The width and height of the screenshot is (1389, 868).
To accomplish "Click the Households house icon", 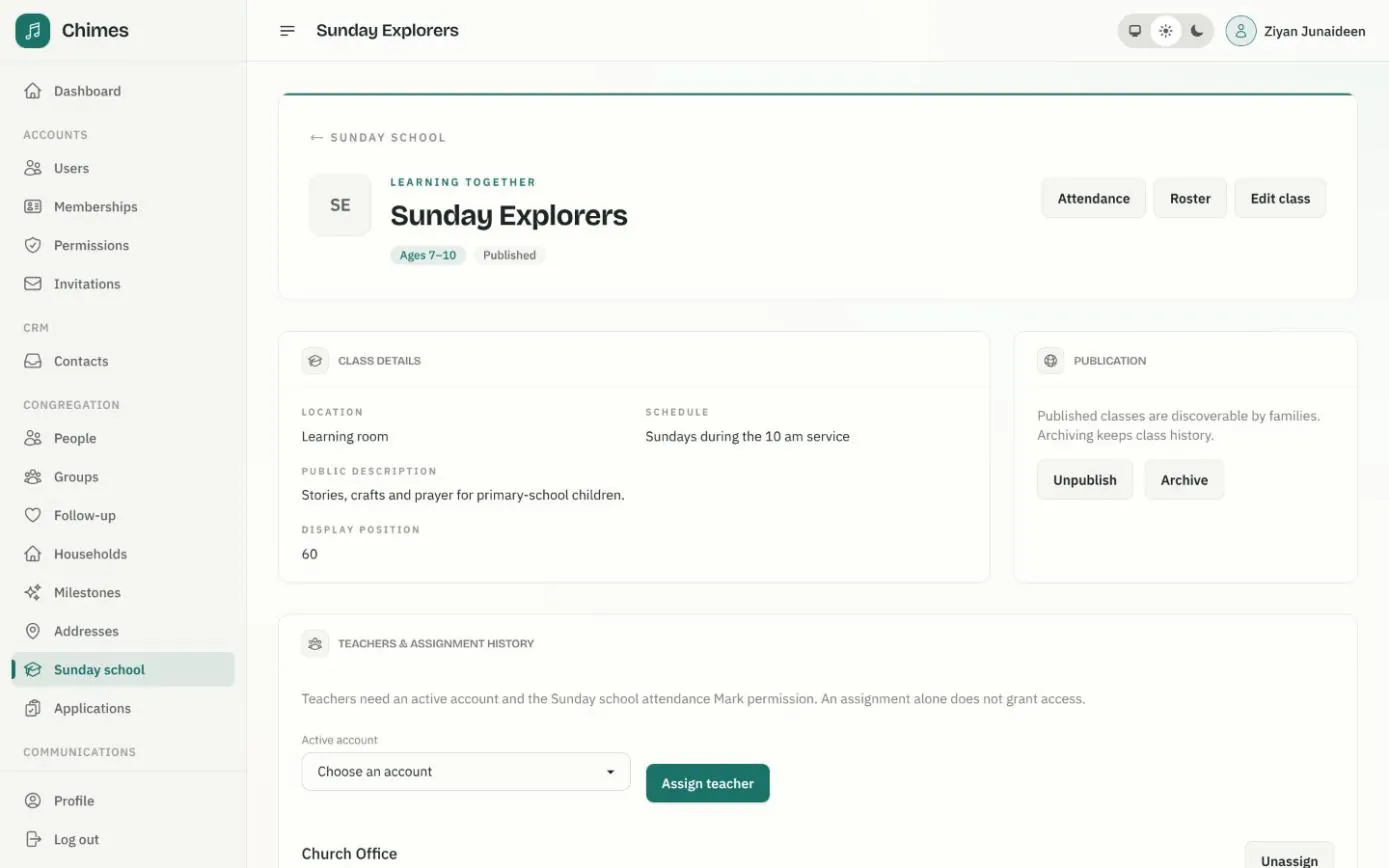I will pos(33,554).
